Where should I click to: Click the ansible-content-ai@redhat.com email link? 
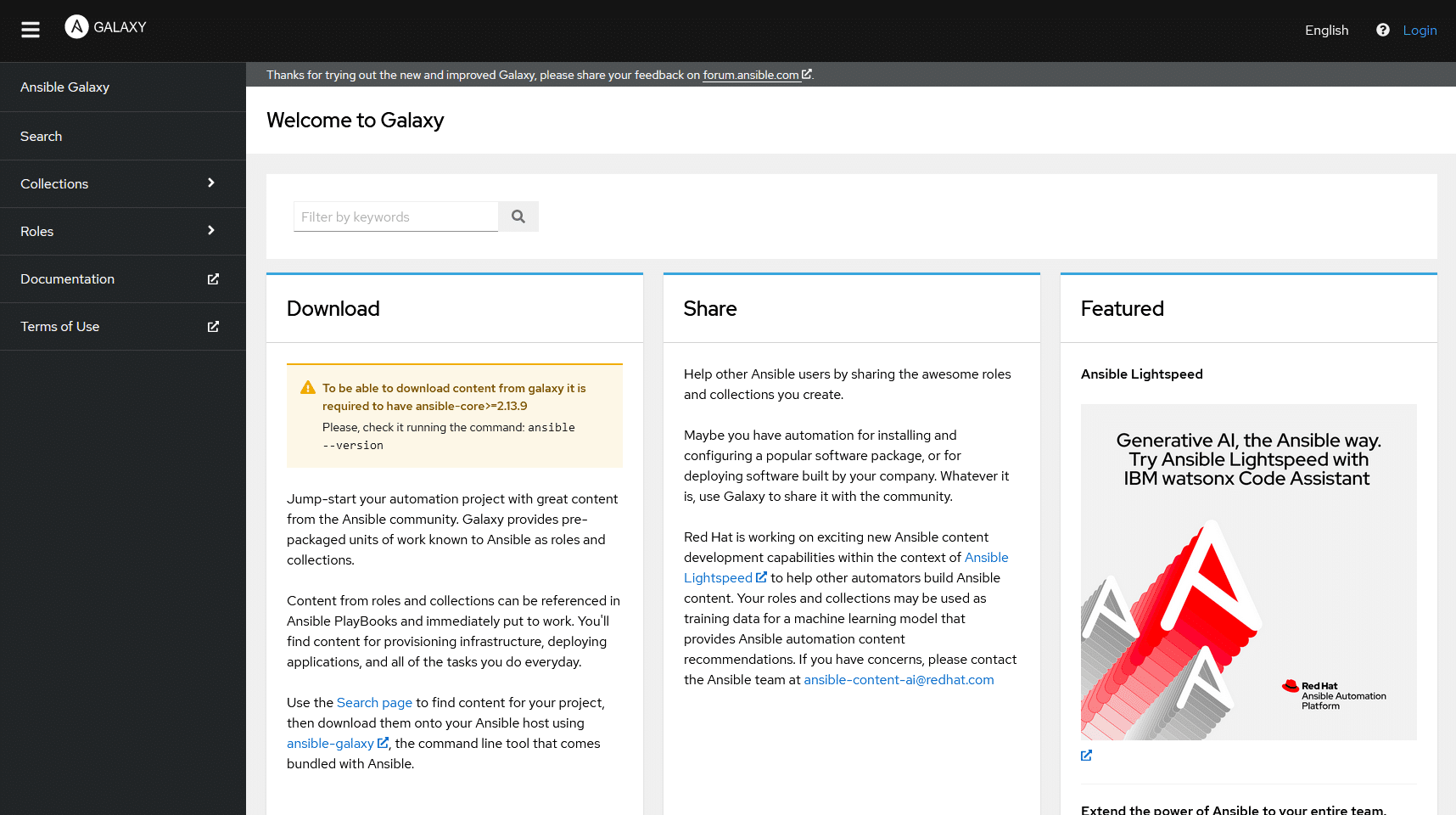(899, 680)
